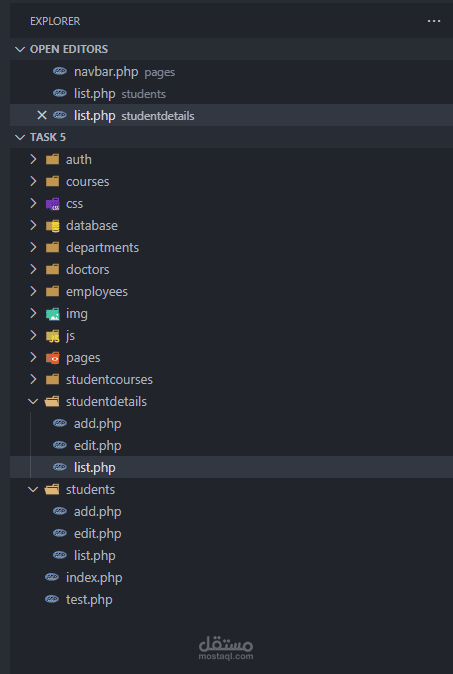453x674 pixels.
Task: Collapse the TASK 5 section chevron
Action: [x=19, y=138]
